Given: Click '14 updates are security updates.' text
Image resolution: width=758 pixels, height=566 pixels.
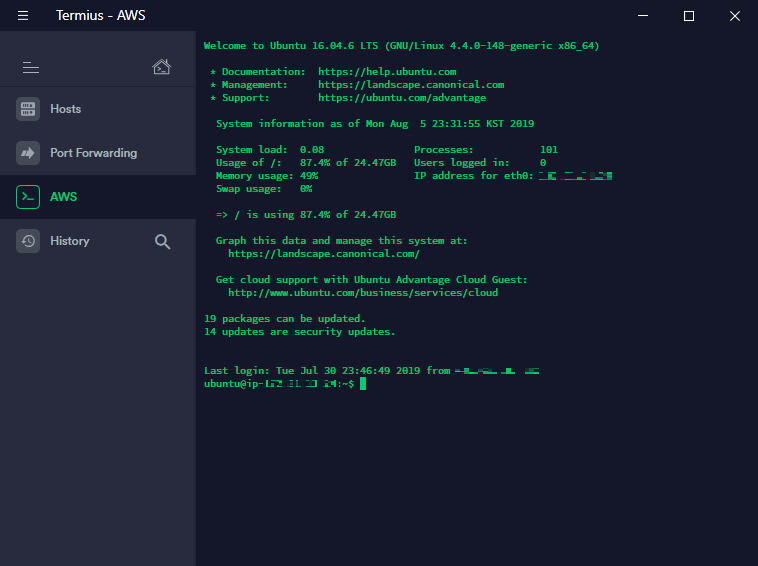Looking at the screenshot, I should [300, 332].
